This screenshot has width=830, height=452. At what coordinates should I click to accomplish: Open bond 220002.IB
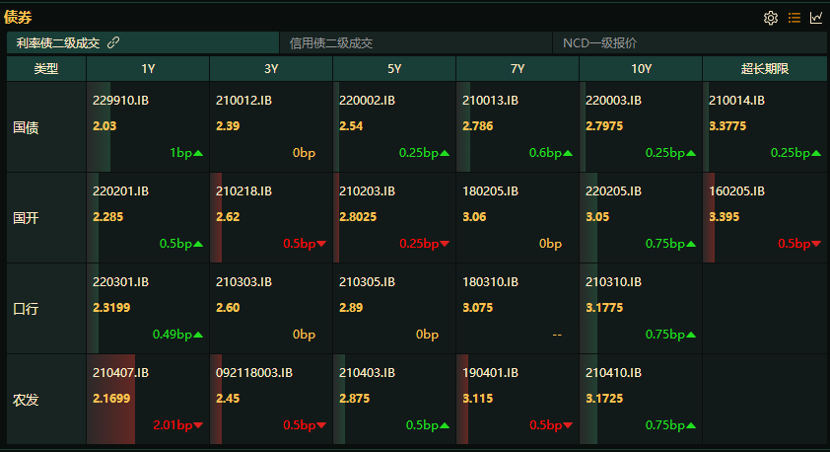[367, 101]
